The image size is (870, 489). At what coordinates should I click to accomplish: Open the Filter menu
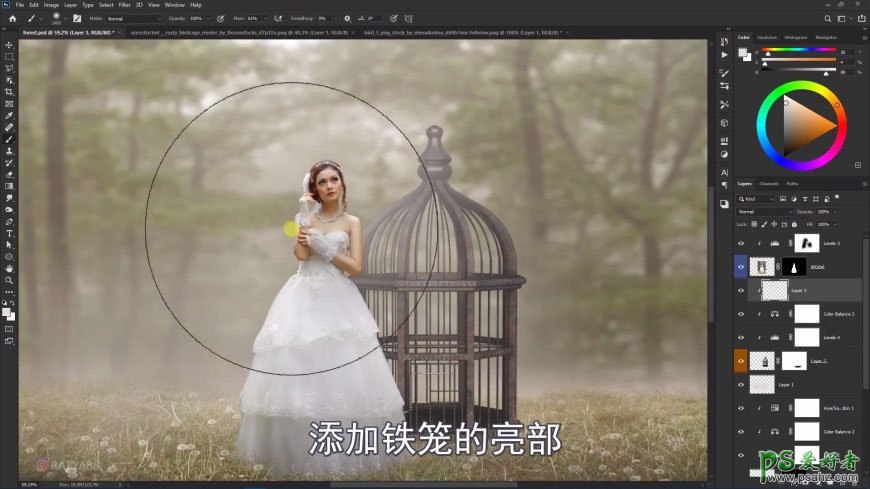point(124,4)
